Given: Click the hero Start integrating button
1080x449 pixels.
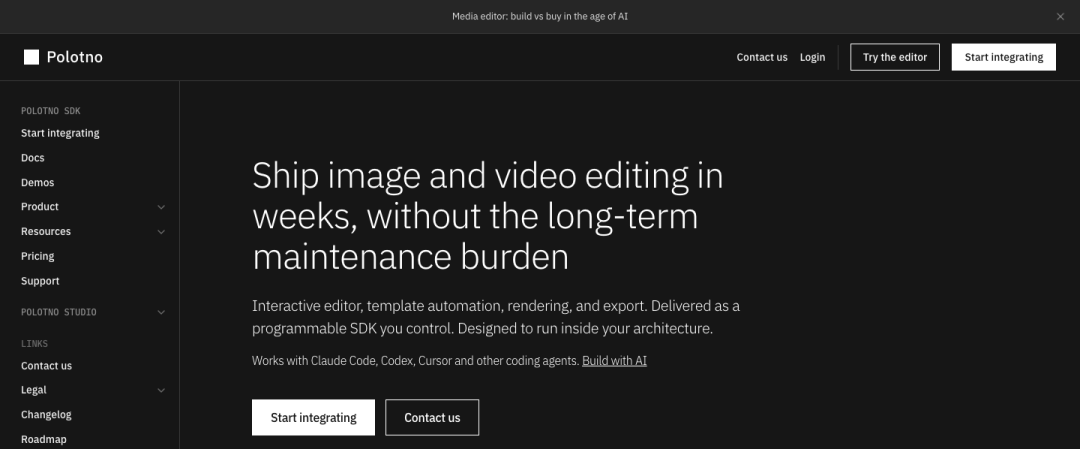Looking at the screenshot, I should pyautogui.click(x=313, y=417).
